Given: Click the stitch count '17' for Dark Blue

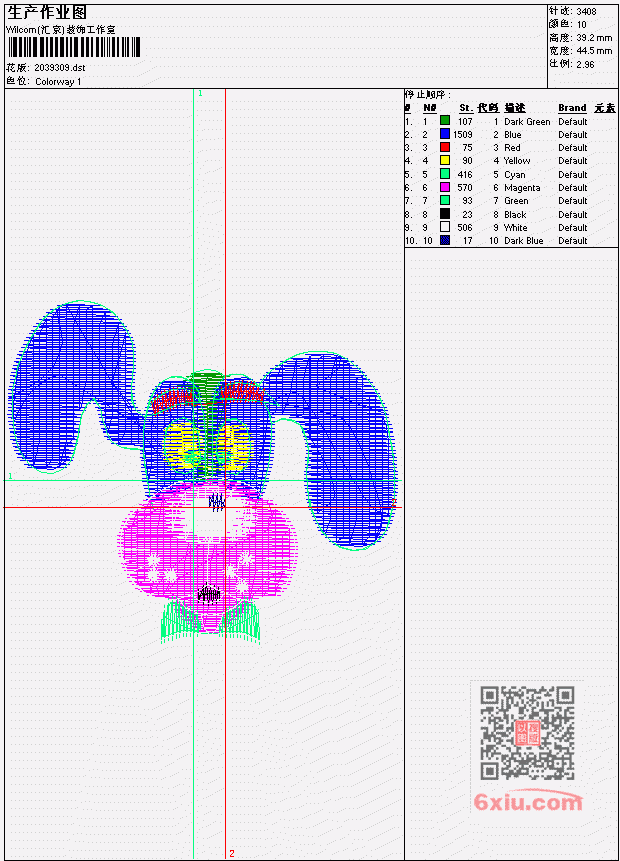Looking at the screenshot, I should (467, 241).
